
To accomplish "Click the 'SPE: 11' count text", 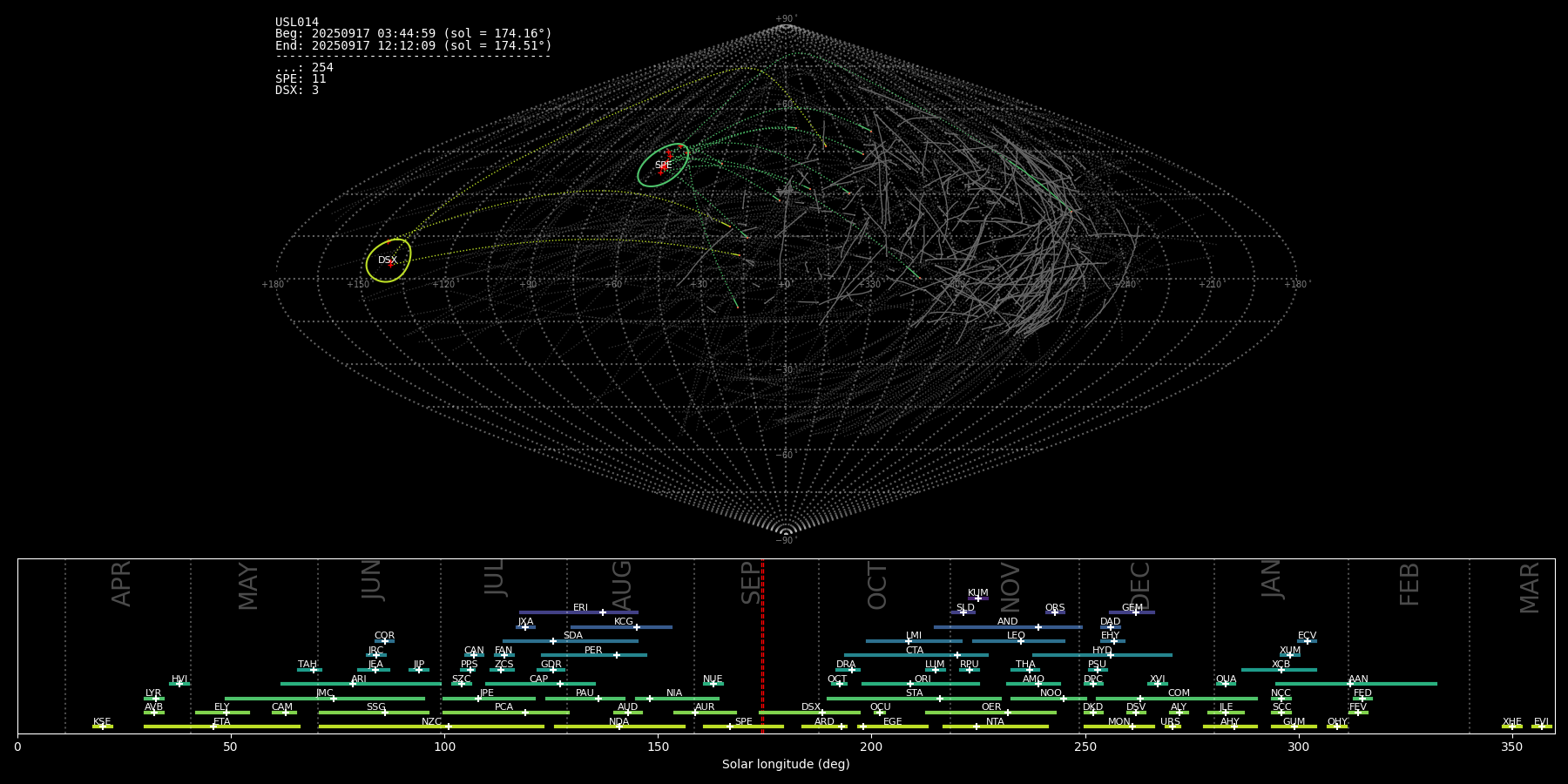I will 301,79.
